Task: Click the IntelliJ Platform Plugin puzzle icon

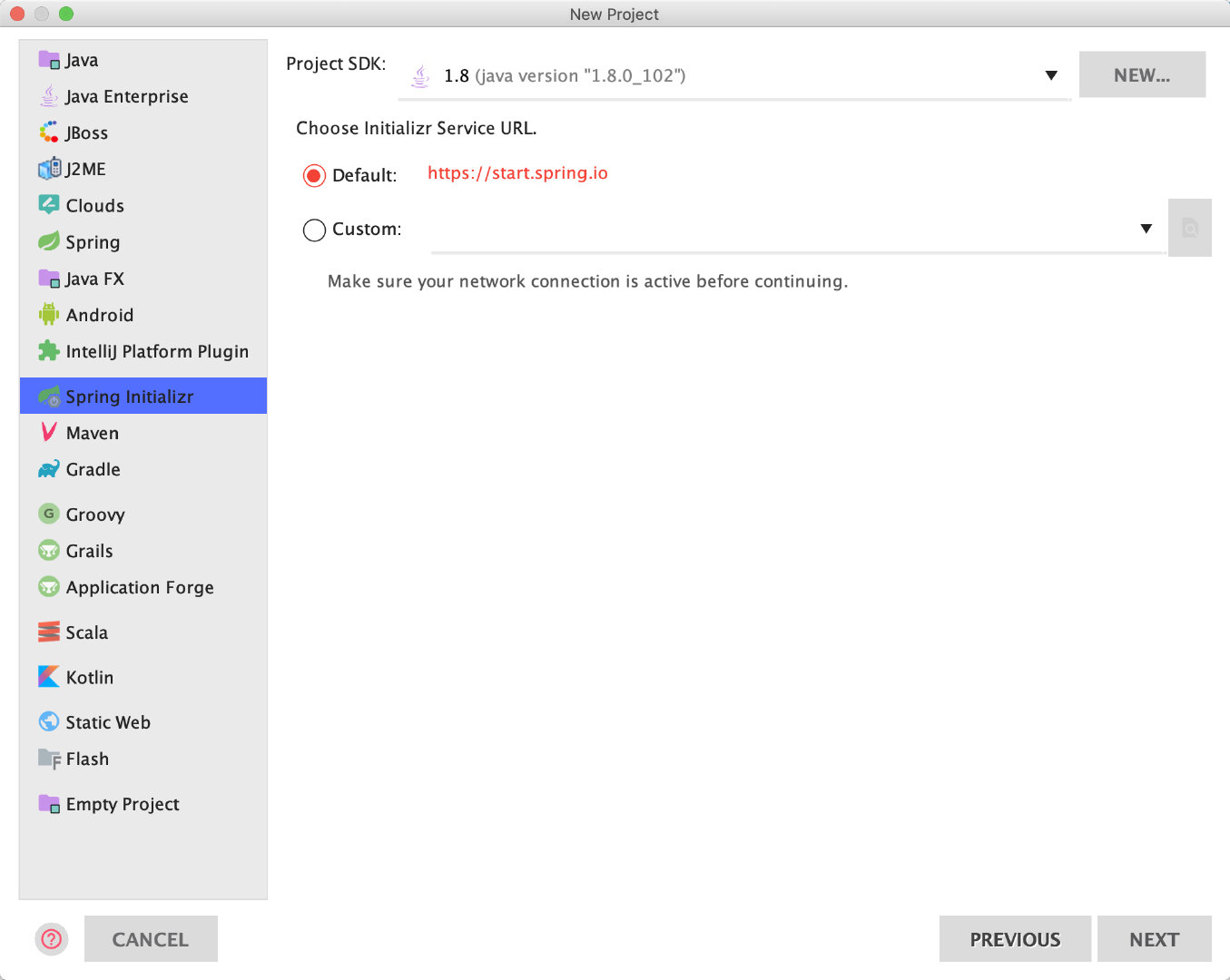Action: 49,351
